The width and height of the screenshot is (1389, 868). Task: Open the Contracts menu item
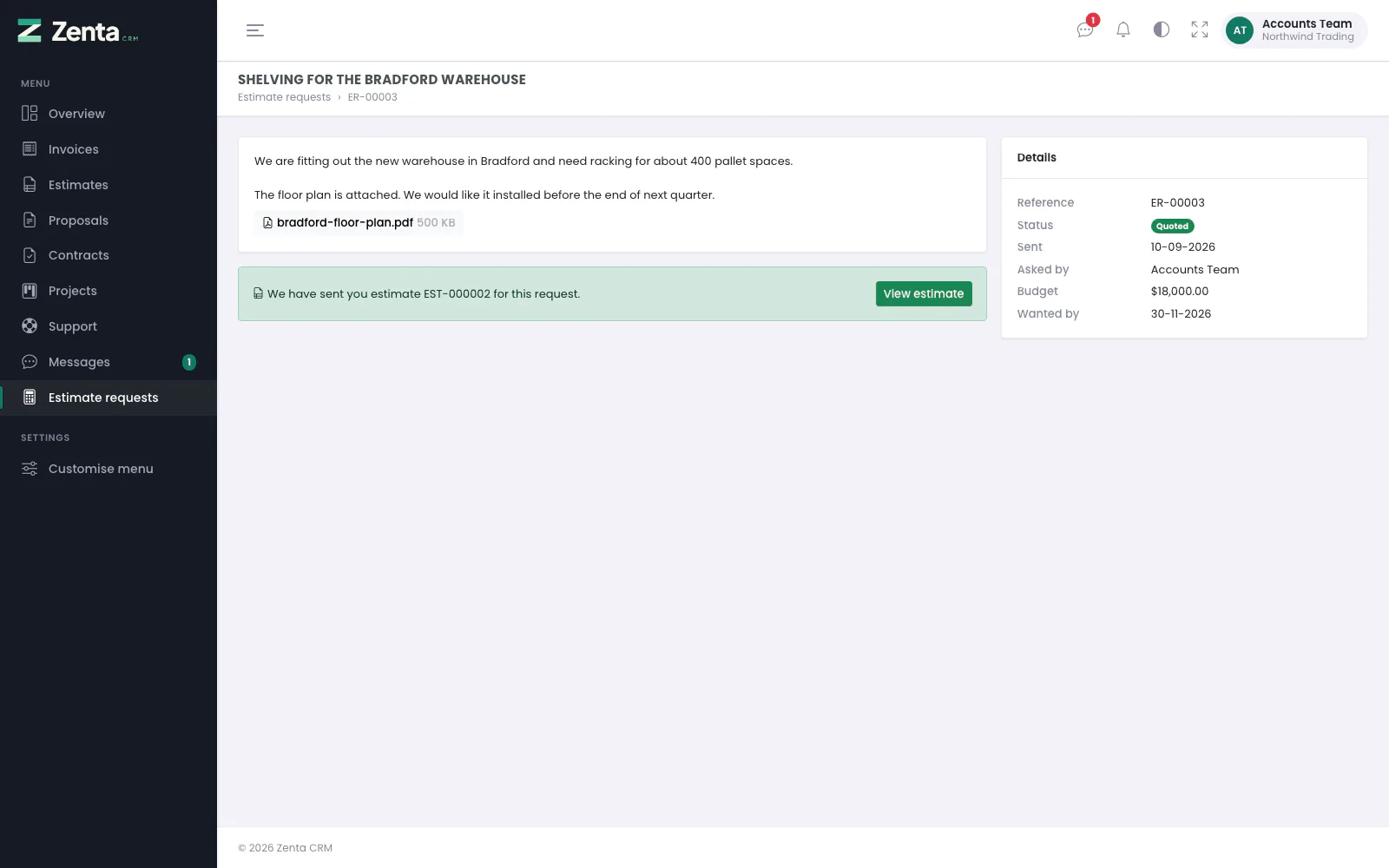109,255
